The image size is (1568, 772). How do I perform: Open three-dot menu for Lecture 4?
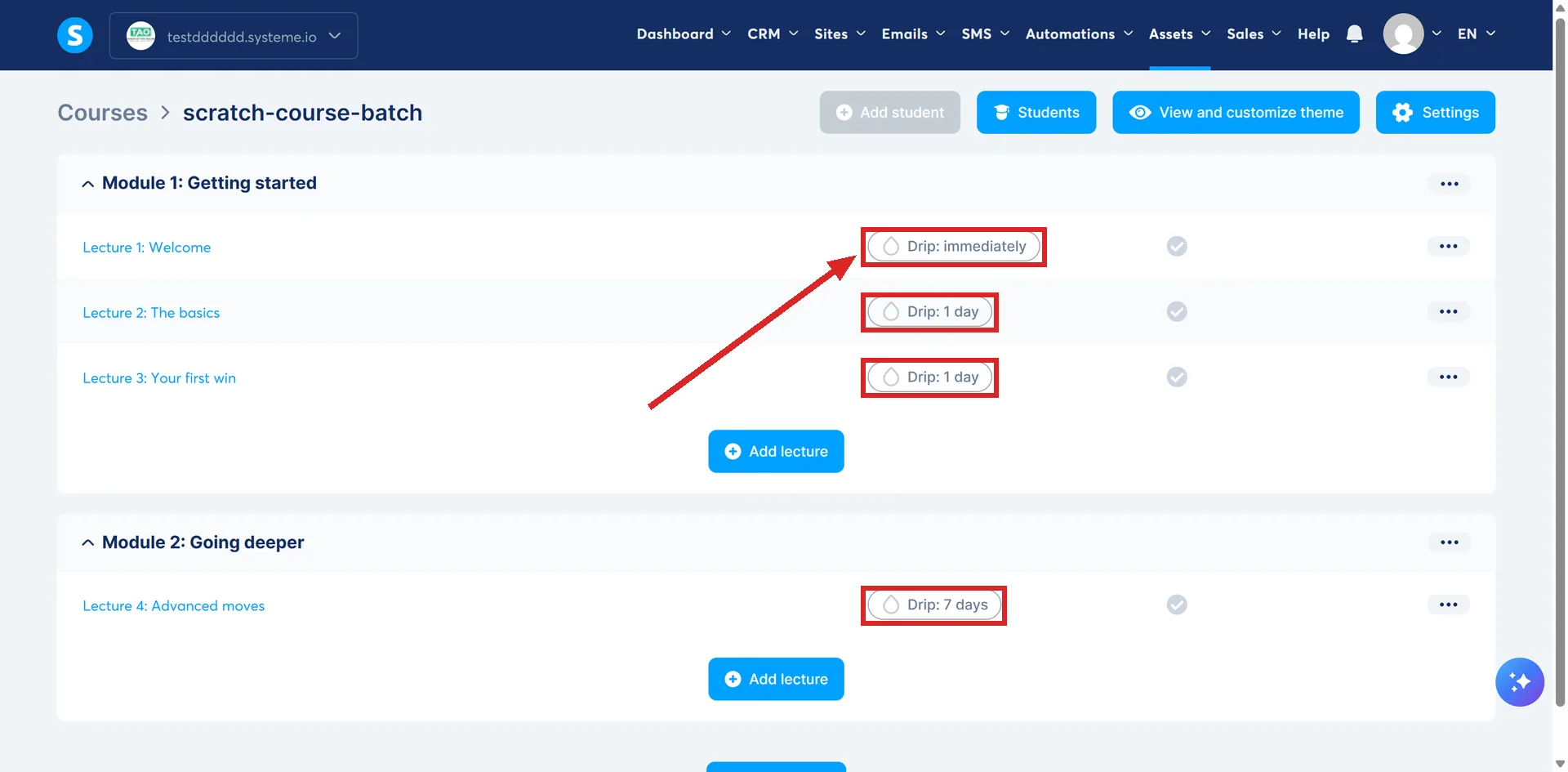pyautogui.click(x=1448, y=605)
